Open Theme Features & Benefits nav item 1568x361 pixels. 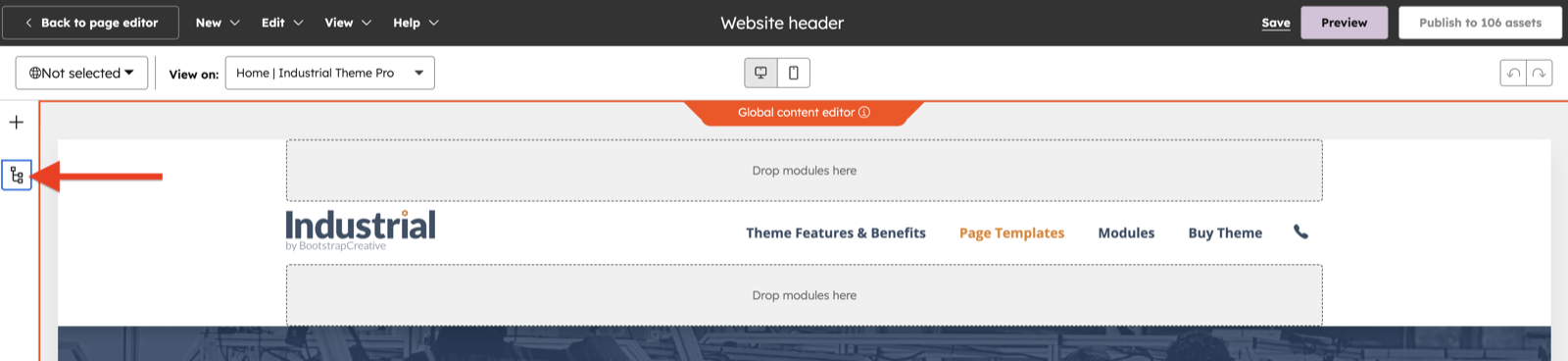click(835, 232)
